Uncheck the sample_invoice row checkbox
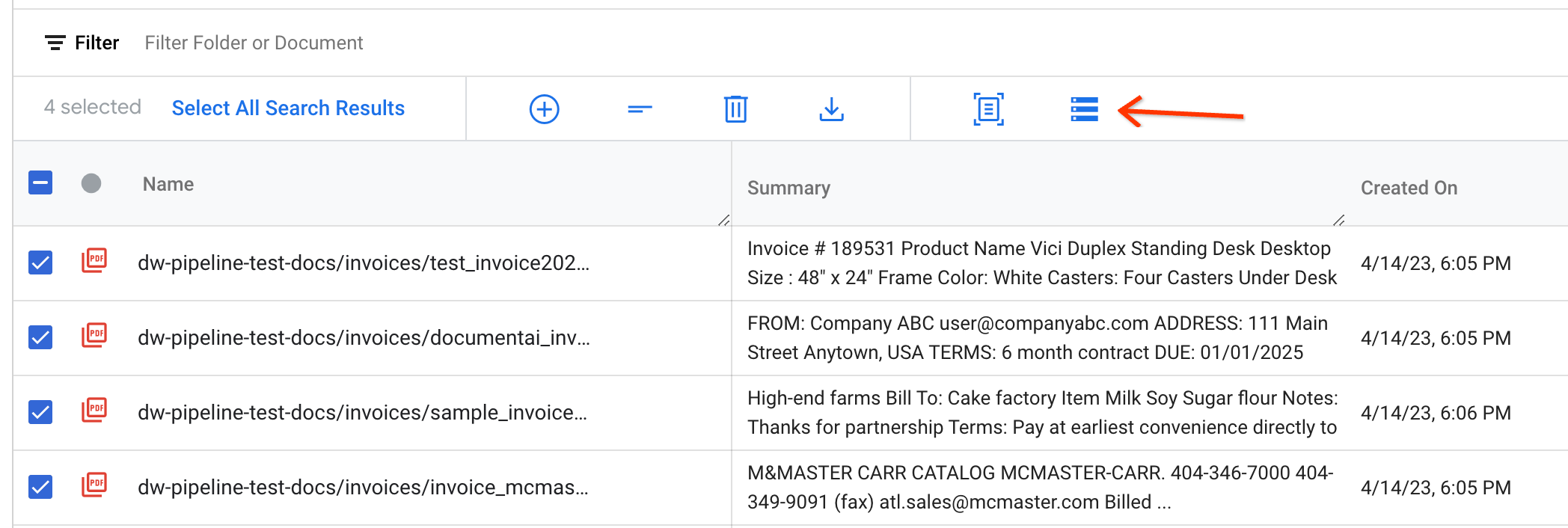This screenshot has height=528, width=1568. pyautogui.click(x=40, y=412)
